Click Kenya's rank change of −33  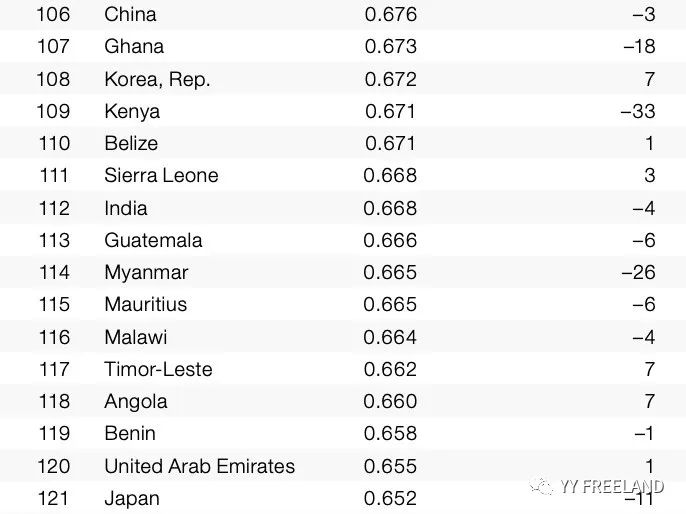(638, 111)
